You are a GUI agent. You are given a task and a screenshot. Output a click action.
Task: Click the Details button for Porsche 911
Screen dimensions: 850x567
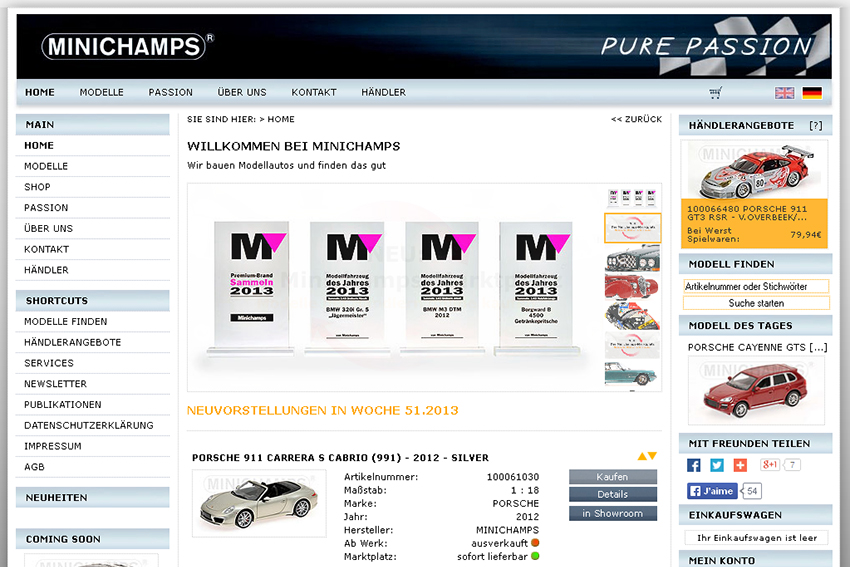tap(613, 494)
